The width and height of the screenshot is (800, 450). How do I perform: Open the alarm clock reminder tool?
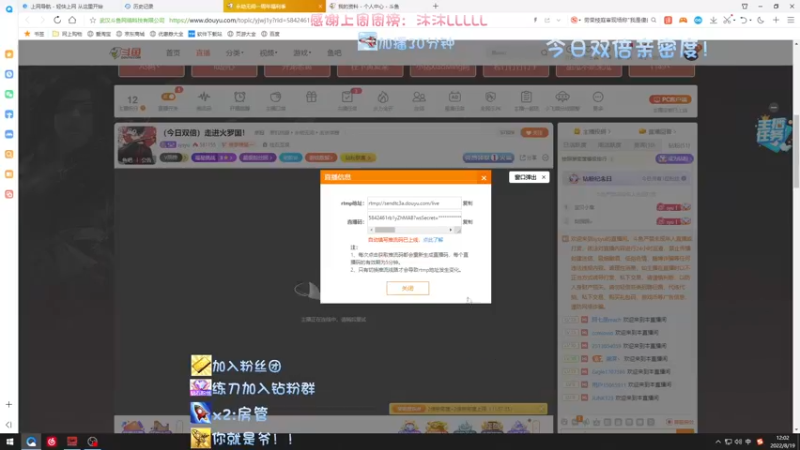[x=239, y=97]
